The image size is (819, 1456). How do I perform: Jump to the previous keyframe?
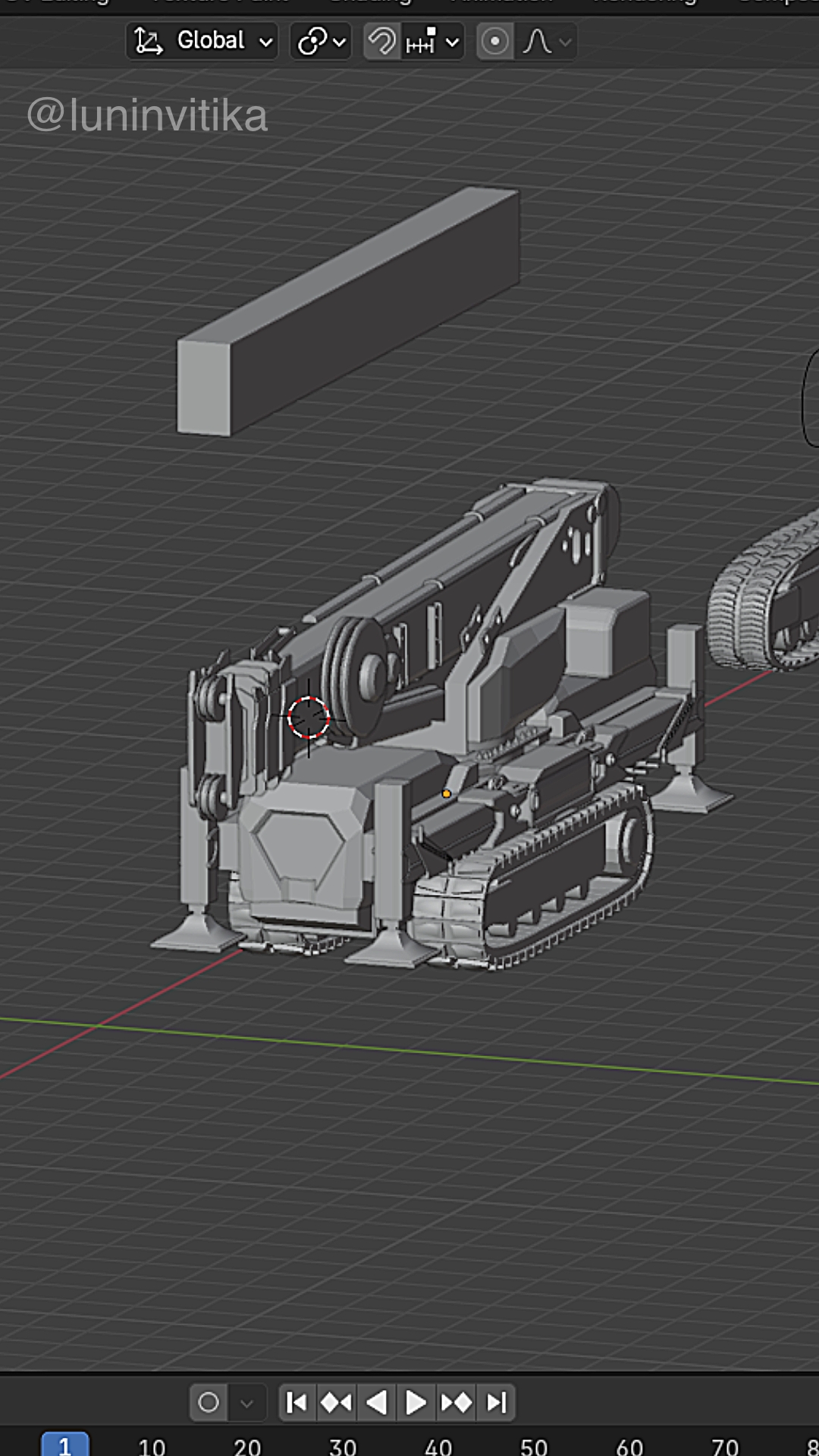coord(336,1403)
